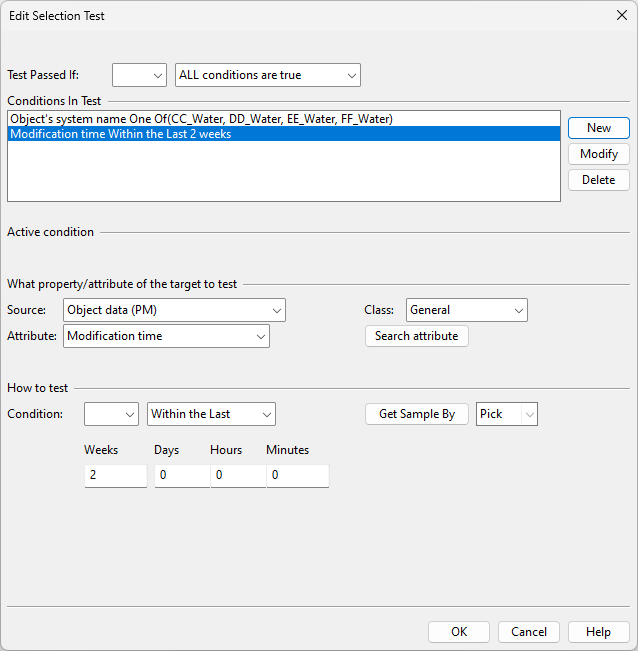This screenshot has width=638, height=651.
Task: Select the Modification time Within the Last condition
Action: tap(120, 134)
